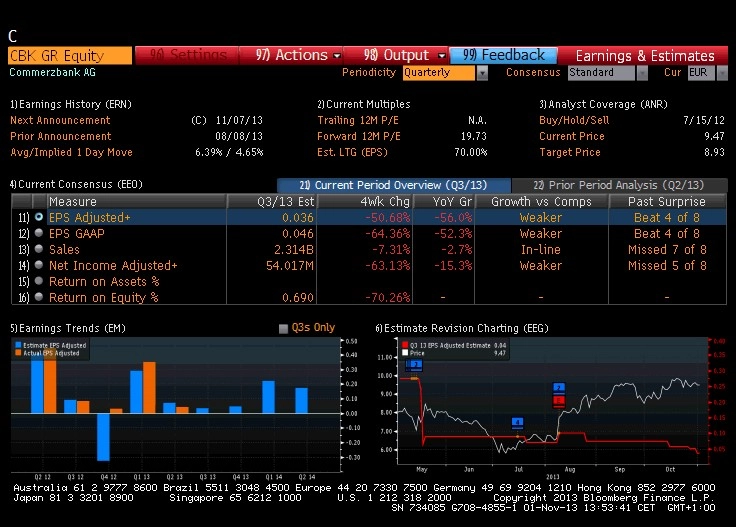Click the blue Estimate EPS Adjusted legend swatch

pyautogui.click(x=18, y=345)
